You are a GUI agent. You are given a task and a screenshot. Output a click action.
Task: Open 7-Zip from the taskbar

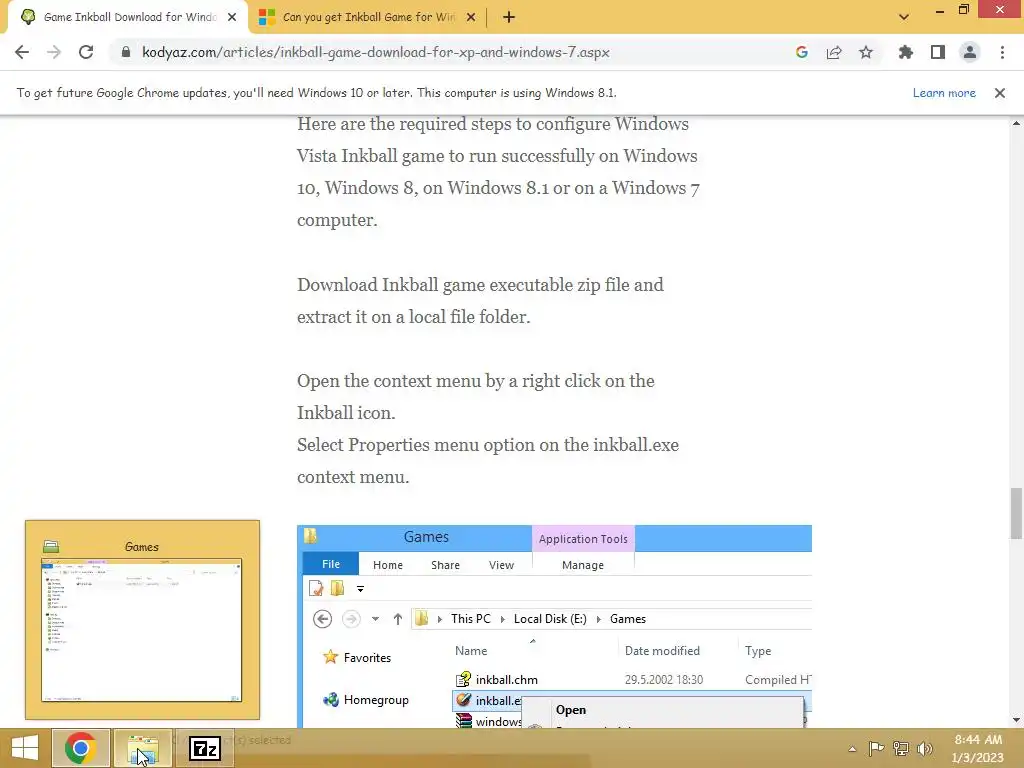pyautogui.click(x=204, y=748)
